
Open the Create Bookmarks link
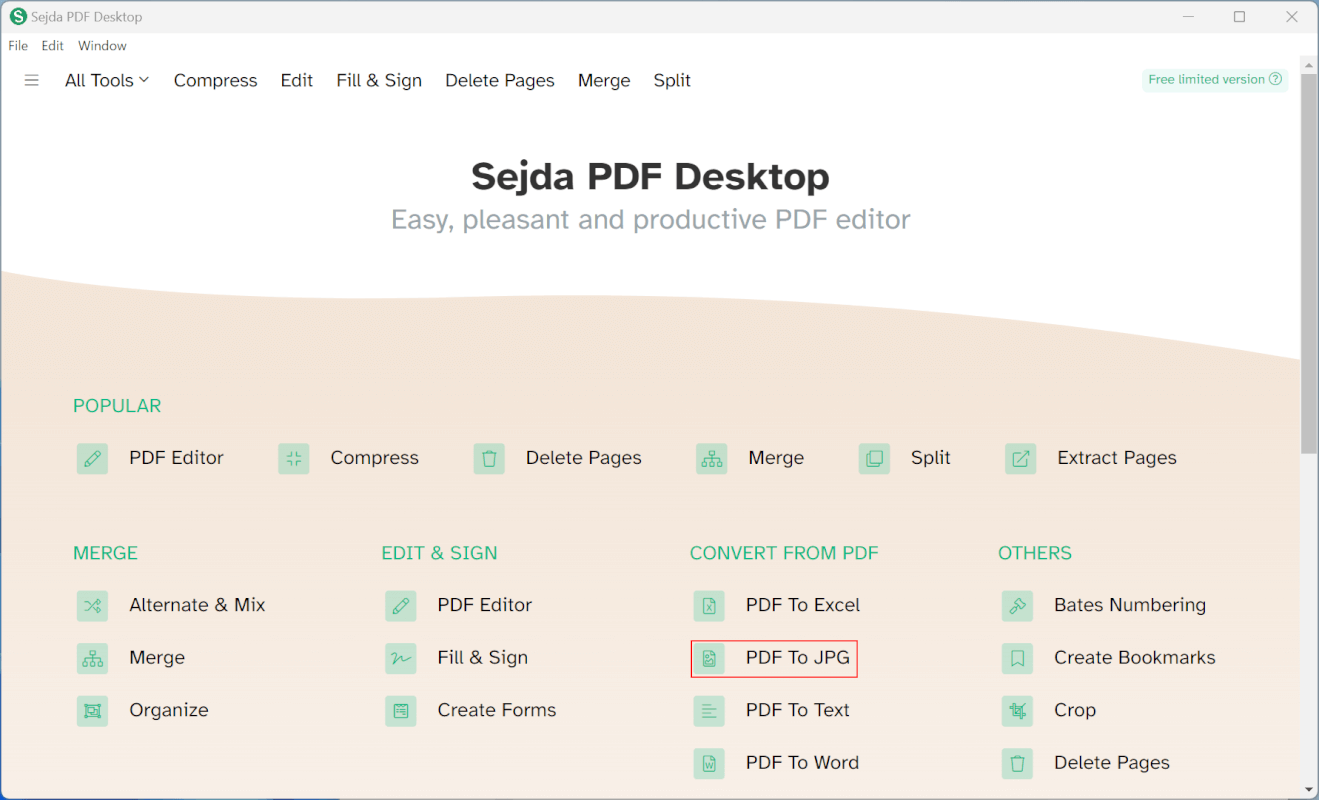(x=1135, y=658)
